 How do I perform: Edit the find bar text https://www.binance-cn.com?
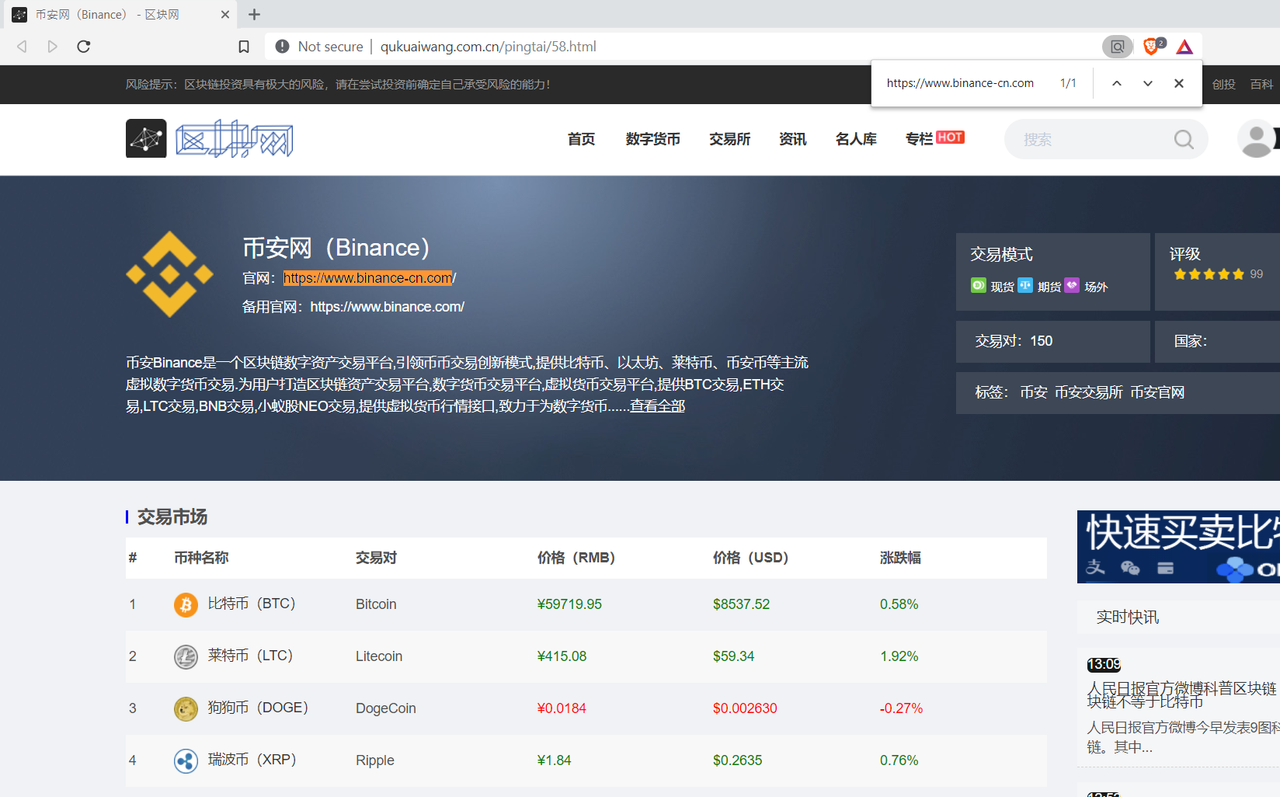(x=960, y=83)
